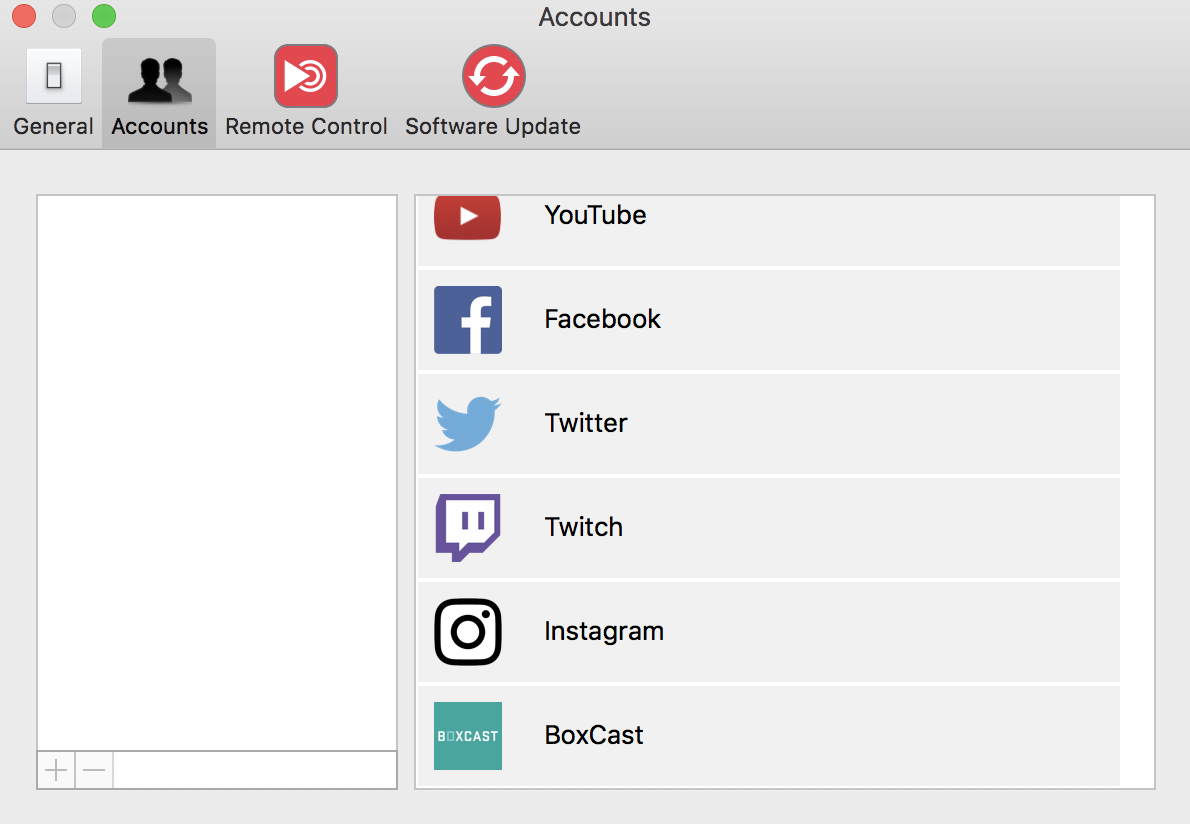The image size is (1190, 824).
Task: Switch to the General tab label
Action: 53,127
